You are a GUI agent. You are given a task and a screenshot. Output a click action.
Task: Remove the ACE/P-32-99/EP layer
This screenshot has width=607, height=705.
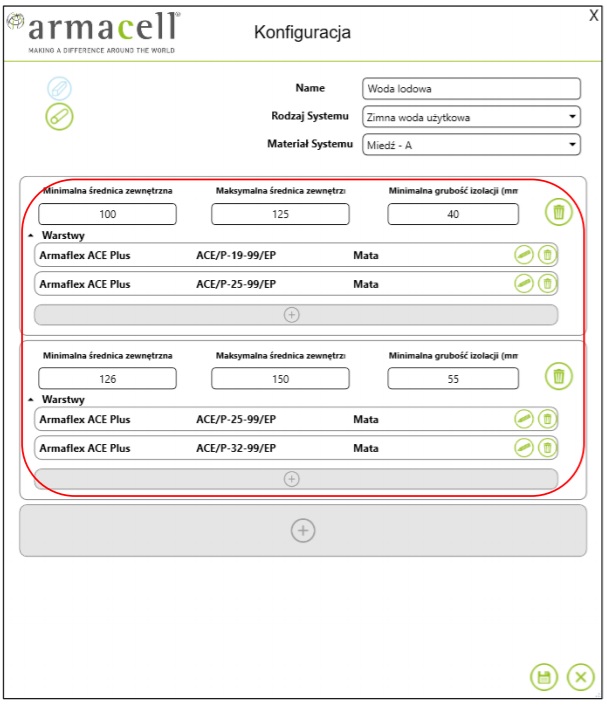pyautogui.click(x=547, y=447)
